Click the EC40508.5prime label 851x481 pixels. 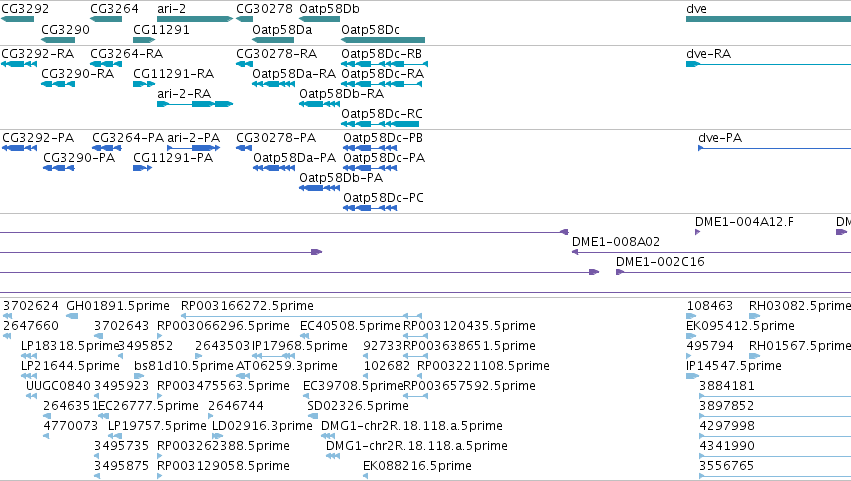point(350,326)
